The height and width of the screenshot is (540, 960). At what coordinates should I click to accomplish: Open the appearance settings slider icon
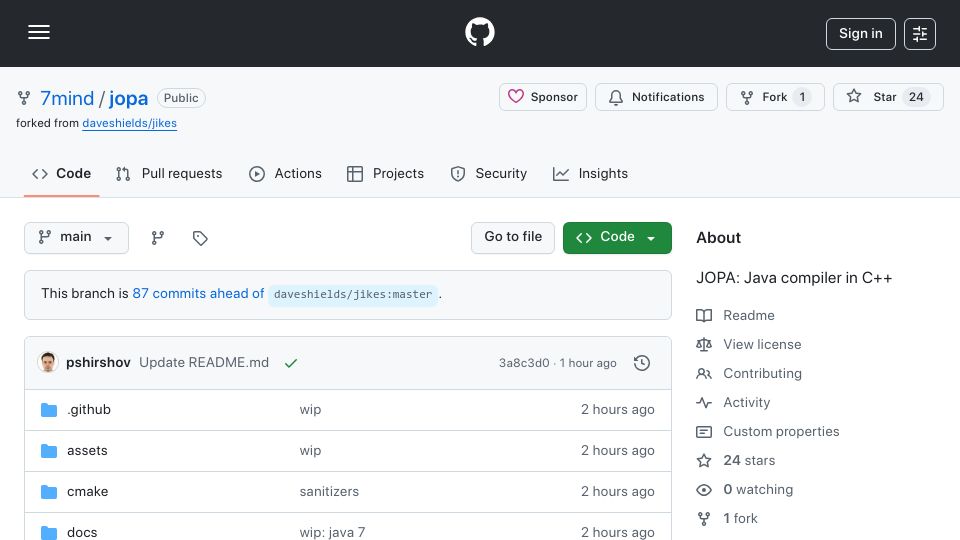click(x=920, y=34)
